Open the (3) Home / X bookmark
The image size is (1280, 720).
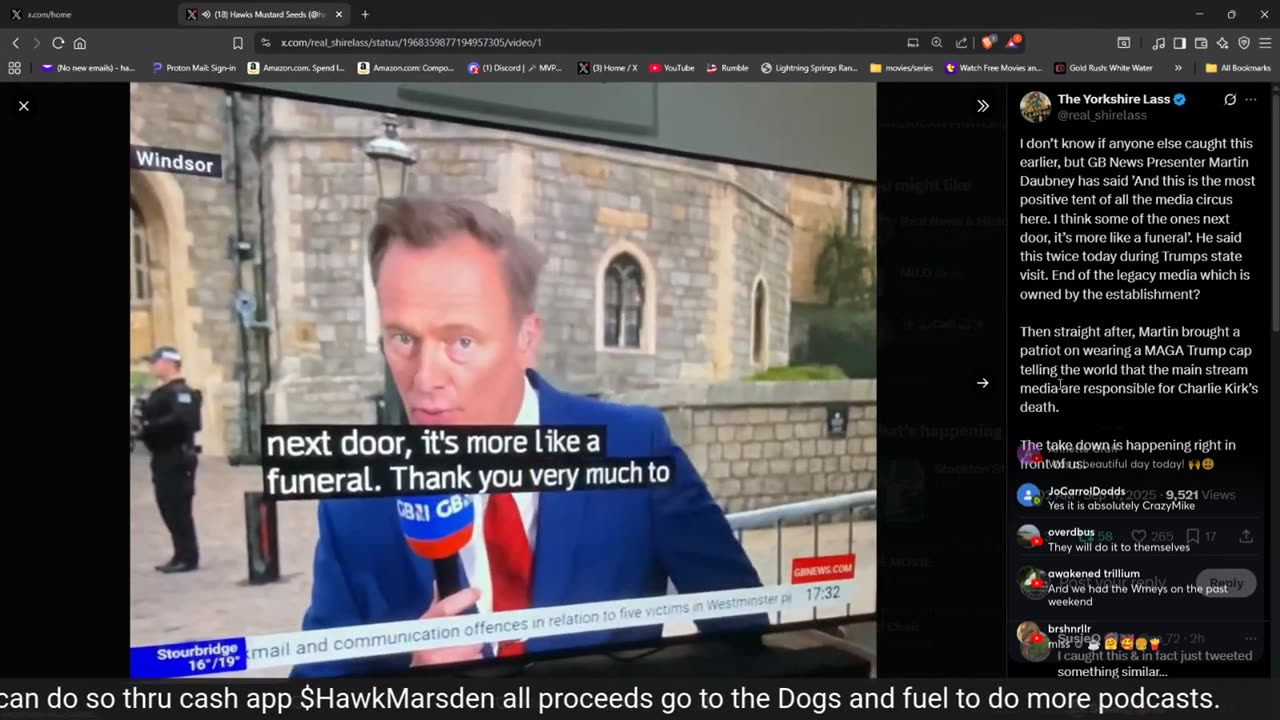pos(607,68)
